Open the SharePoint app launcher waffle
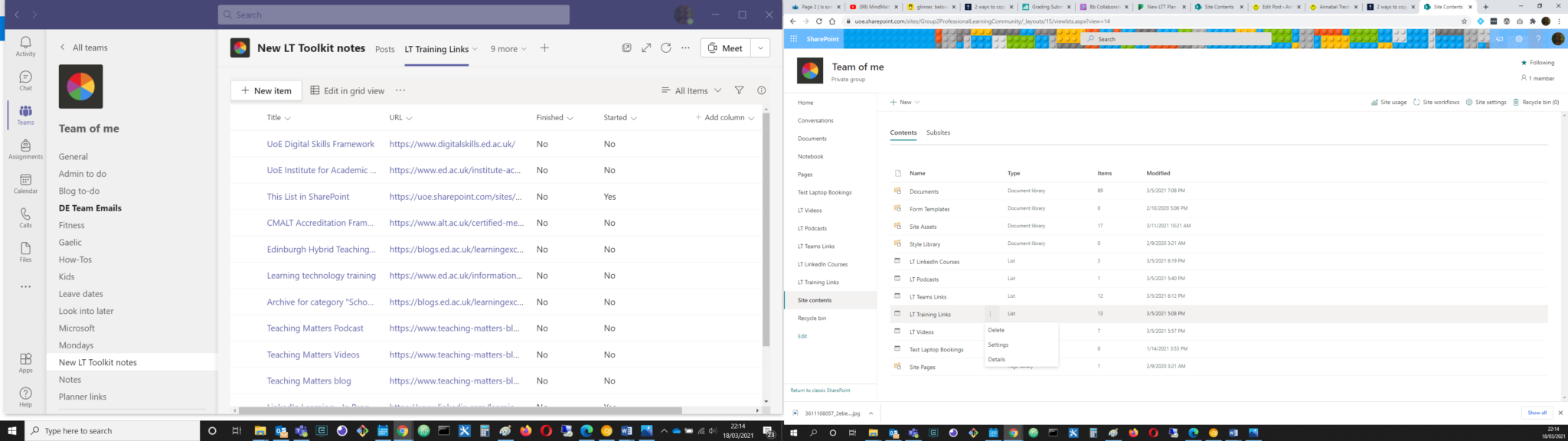 coord(794,38)
